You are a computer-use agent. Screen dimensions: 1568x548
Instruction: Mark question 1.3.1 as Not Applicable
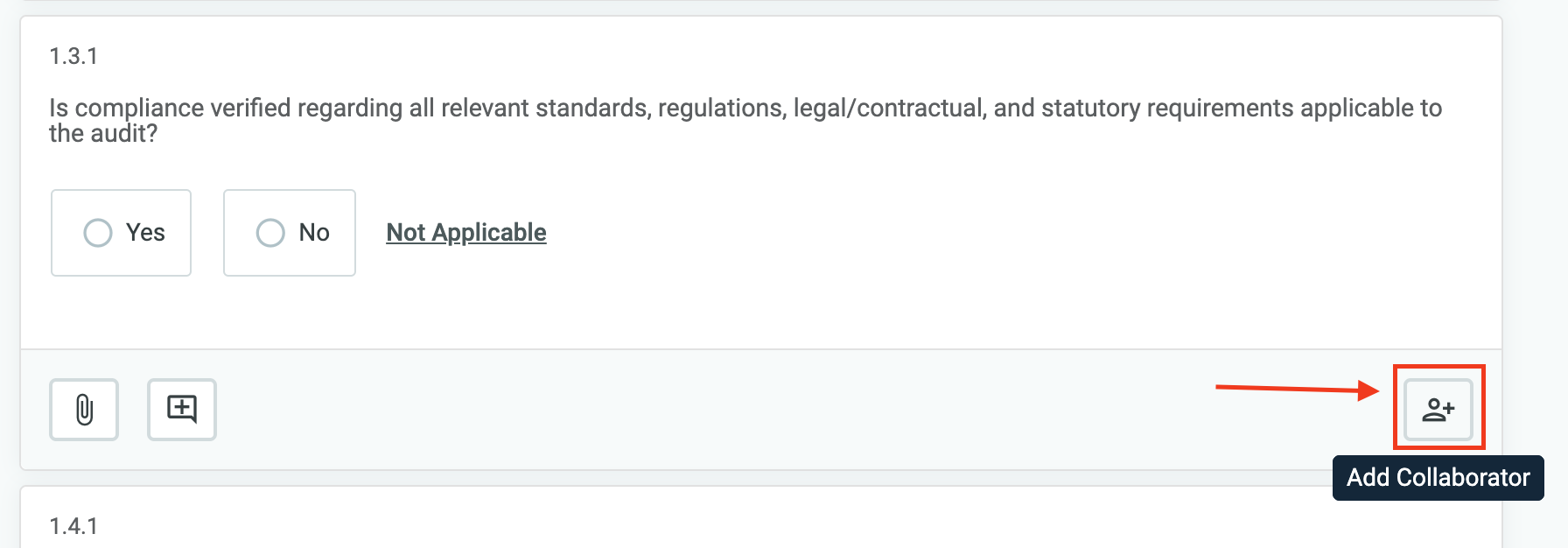pyautogui.click(x=465, y=232)
